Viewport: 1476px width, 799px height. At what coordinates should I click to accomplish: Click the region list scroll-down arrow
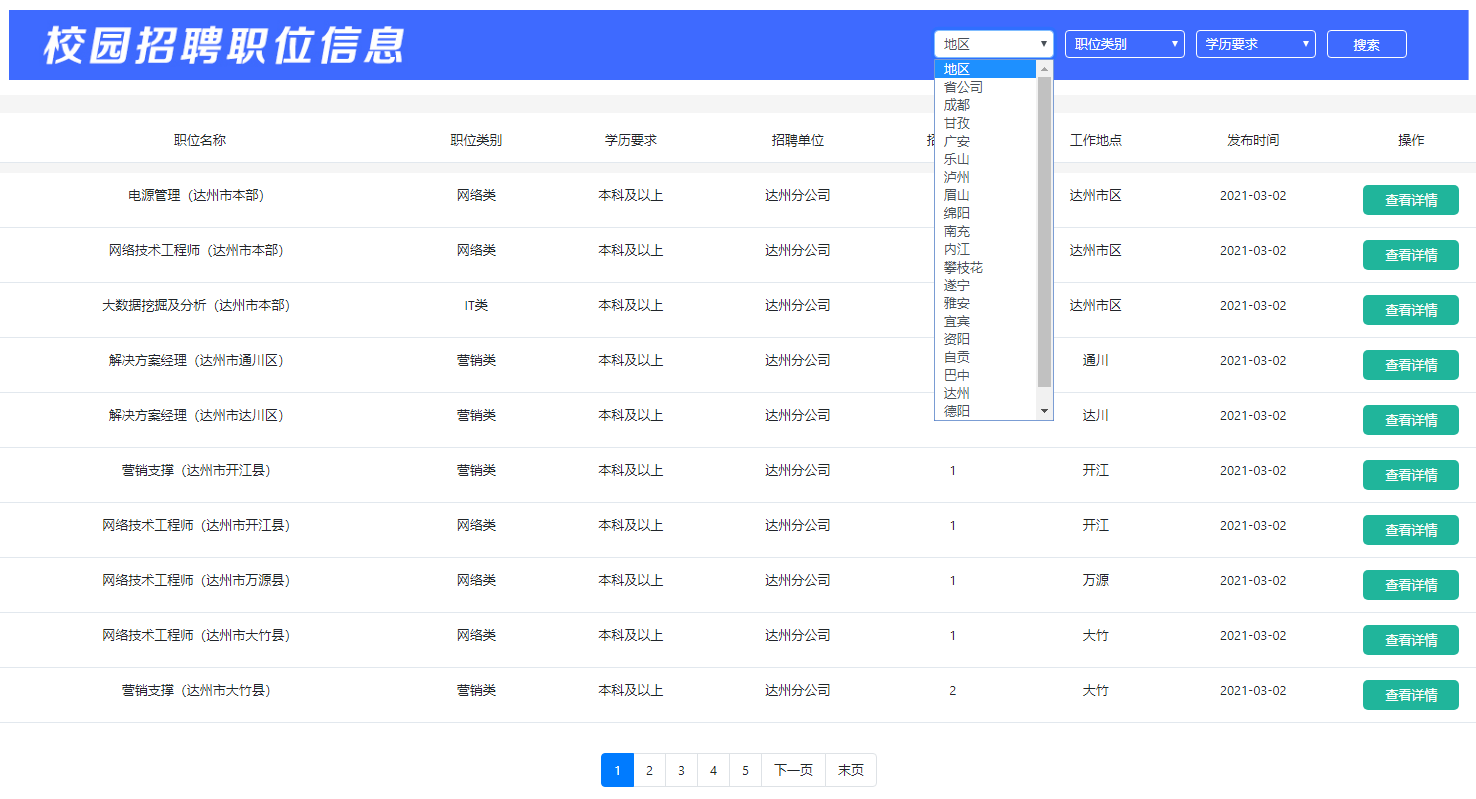point(1045,411)
